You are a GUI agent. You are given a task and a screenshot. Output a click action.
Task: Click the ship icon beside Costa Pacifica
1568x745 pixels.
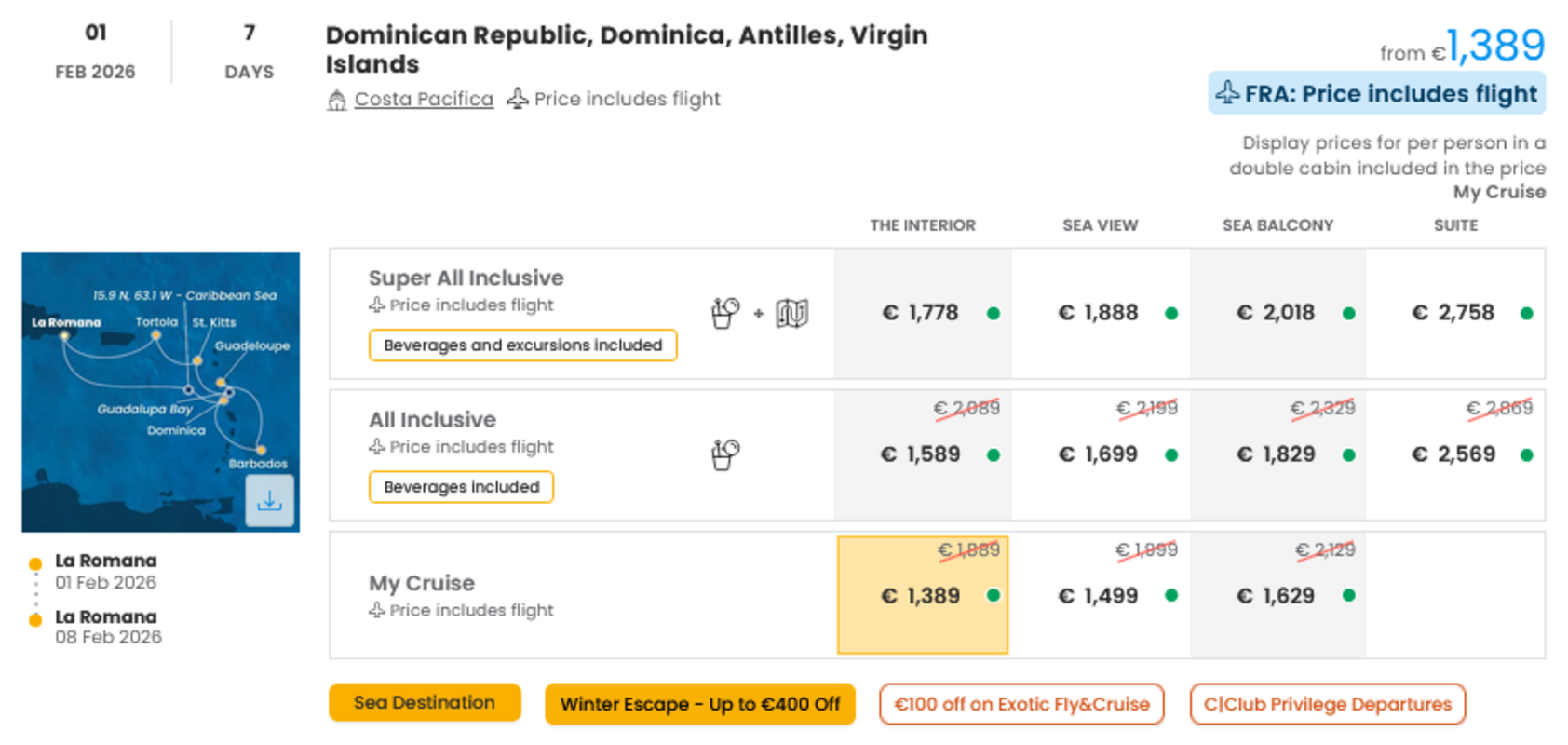[x=336, y=100]
